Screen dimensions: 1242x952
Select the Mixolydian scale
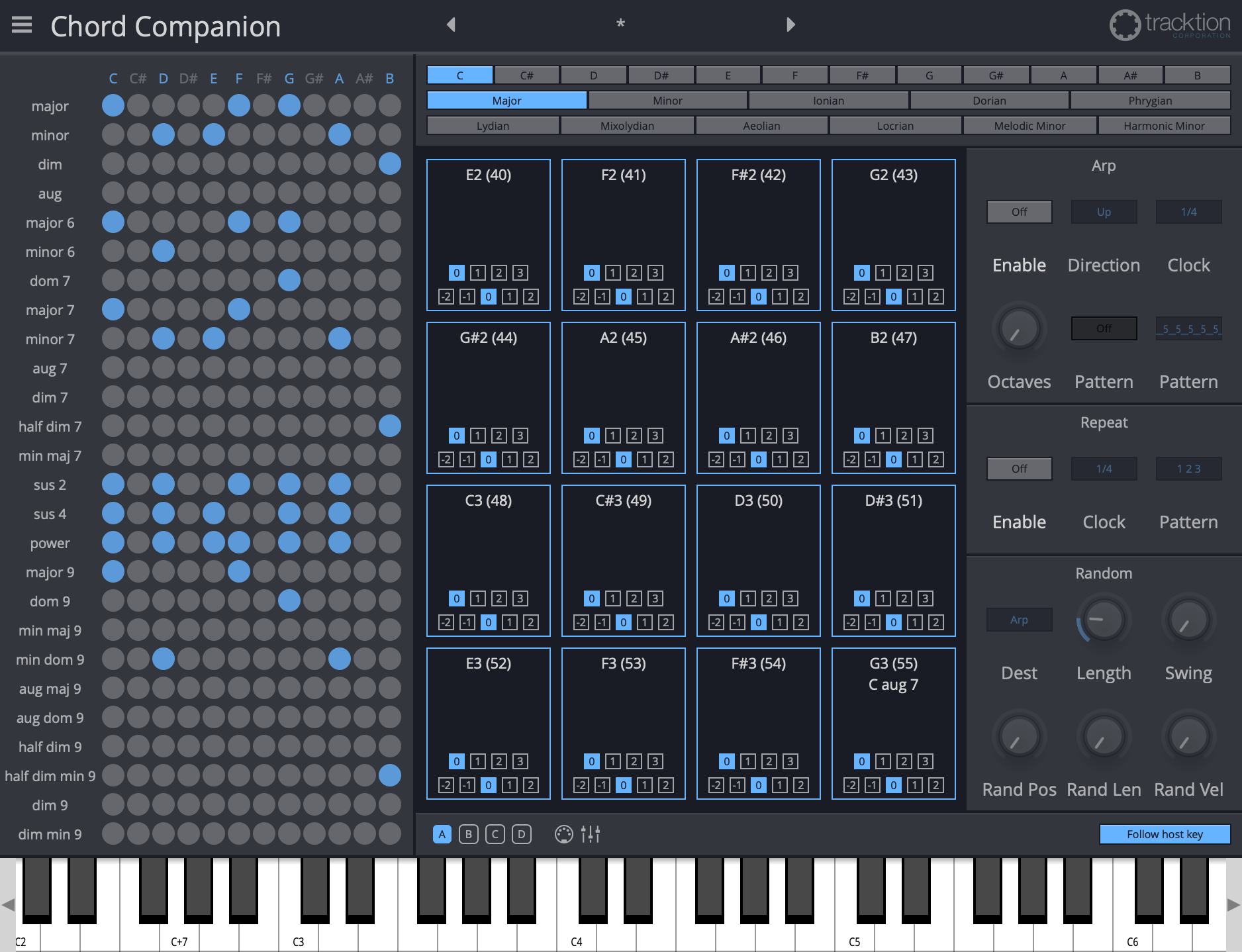627,125
